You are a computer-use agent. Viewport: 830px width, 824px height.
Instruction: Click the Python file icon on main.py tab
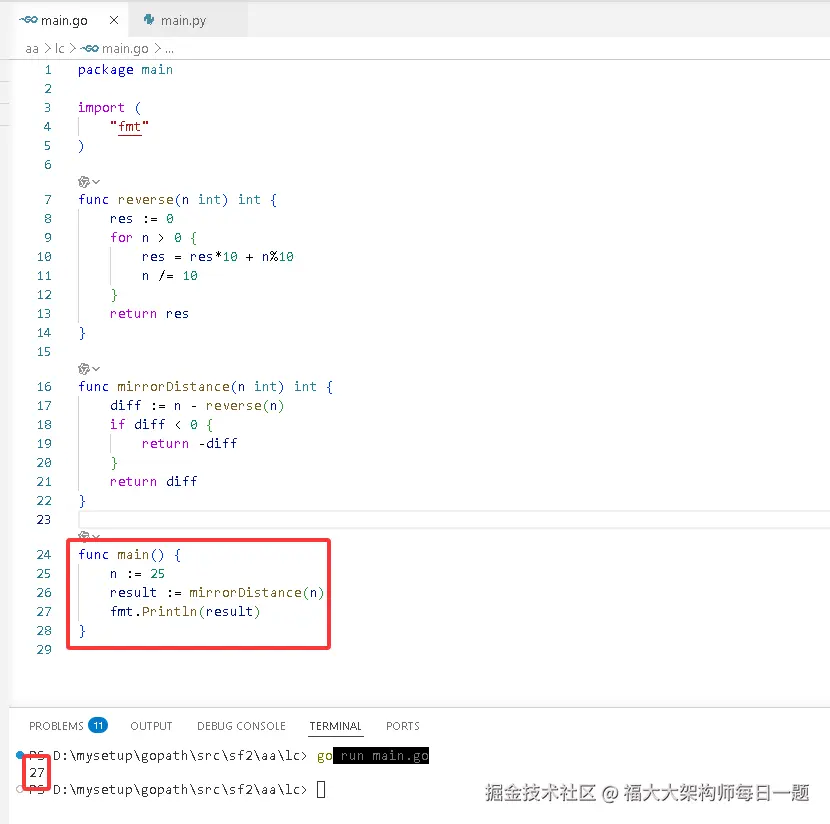149,20
